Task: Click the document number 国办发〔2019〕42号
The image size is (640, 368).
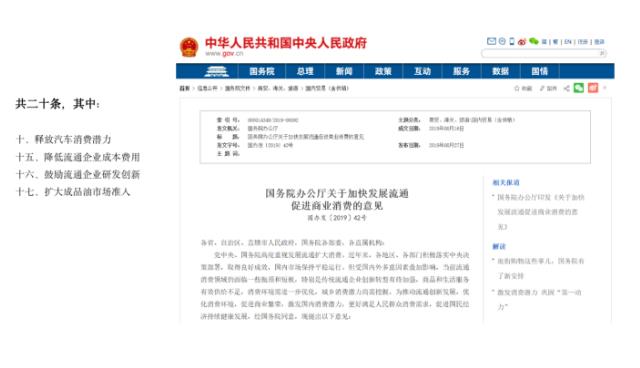Action: 337,218
